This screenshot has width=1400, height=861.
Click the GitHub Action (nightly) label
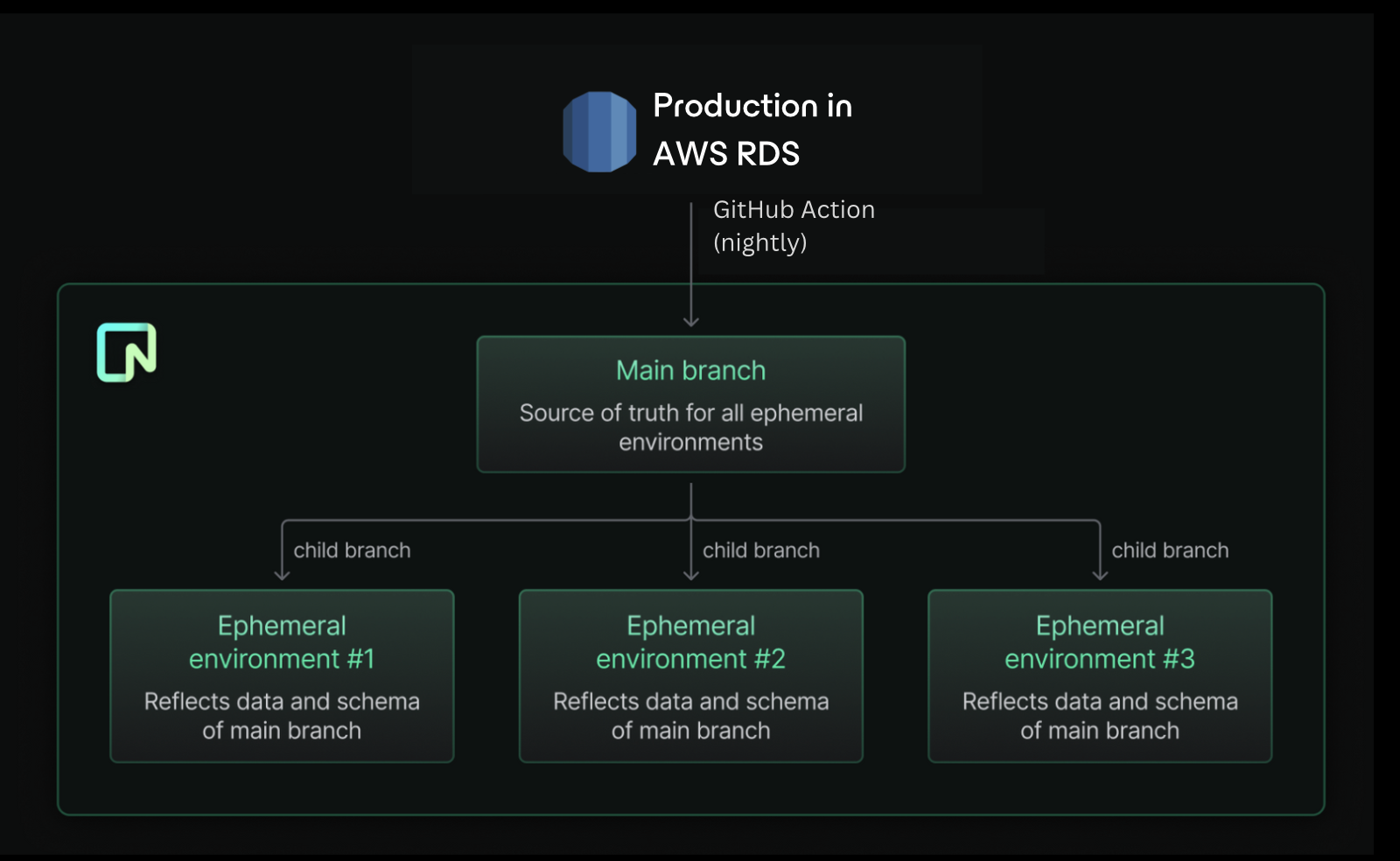click(x=794, y=226)
